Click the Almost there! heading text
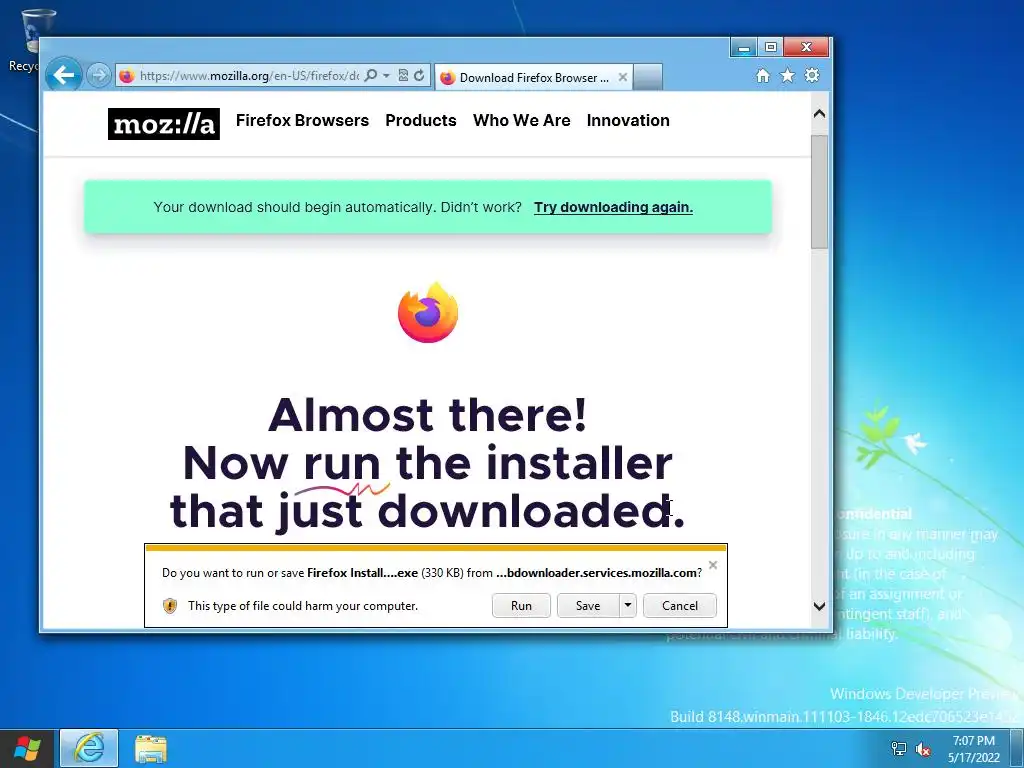1024x768 pixels. tap(428, 415)
